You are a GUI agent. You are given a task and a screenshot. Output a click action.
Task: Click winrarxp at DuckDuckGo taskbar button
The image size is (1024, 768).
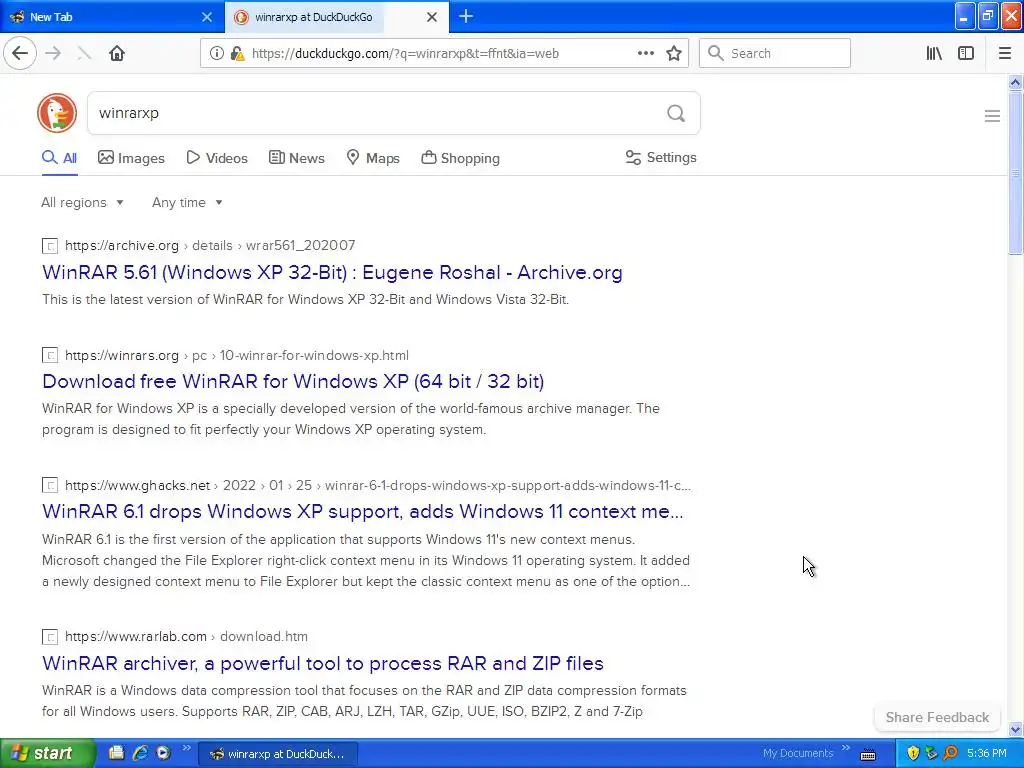278,754
